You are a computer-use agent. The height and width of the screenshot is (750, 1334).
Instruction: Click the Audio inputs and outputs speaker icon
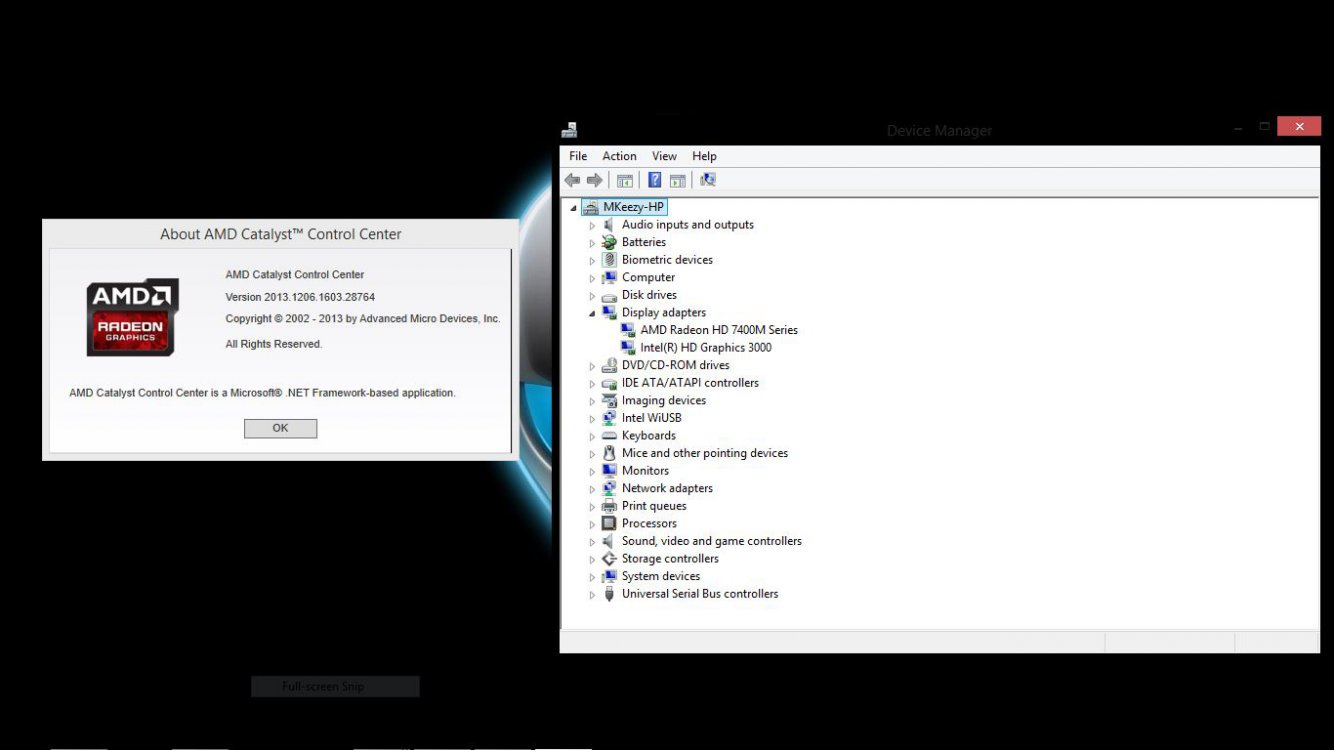(x=609, y=225)
